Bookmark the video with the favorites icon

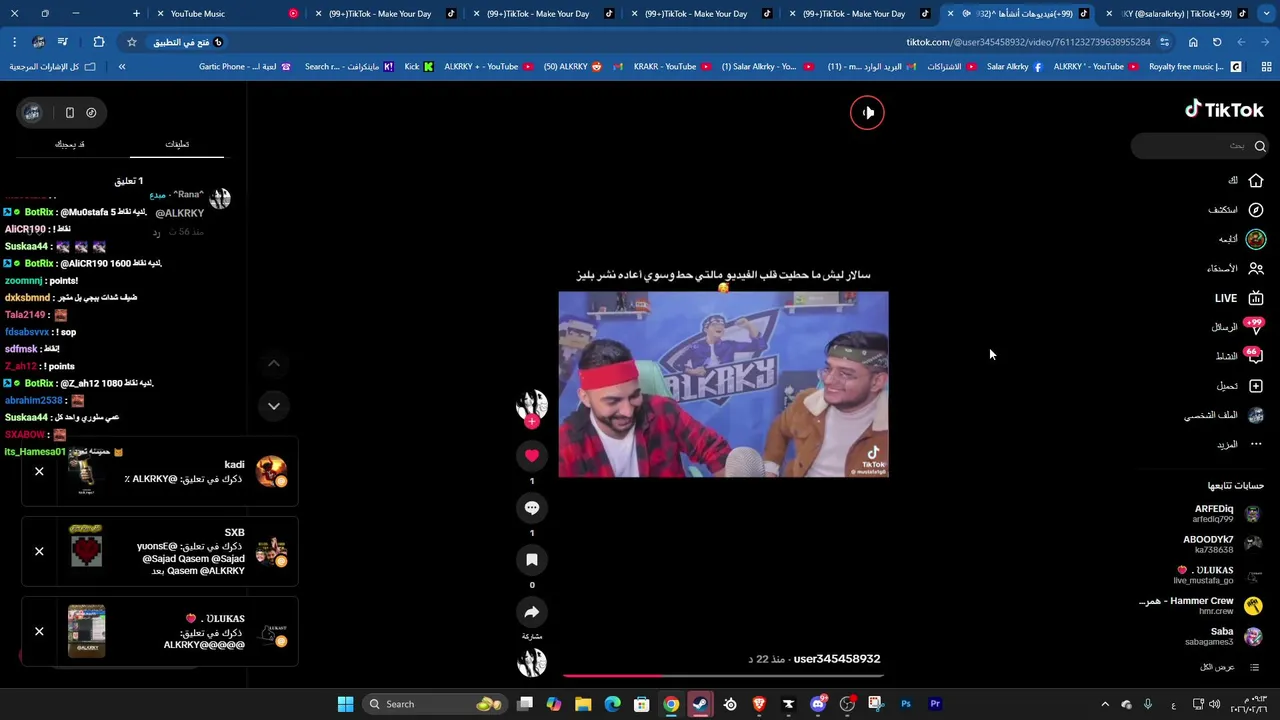532,560
